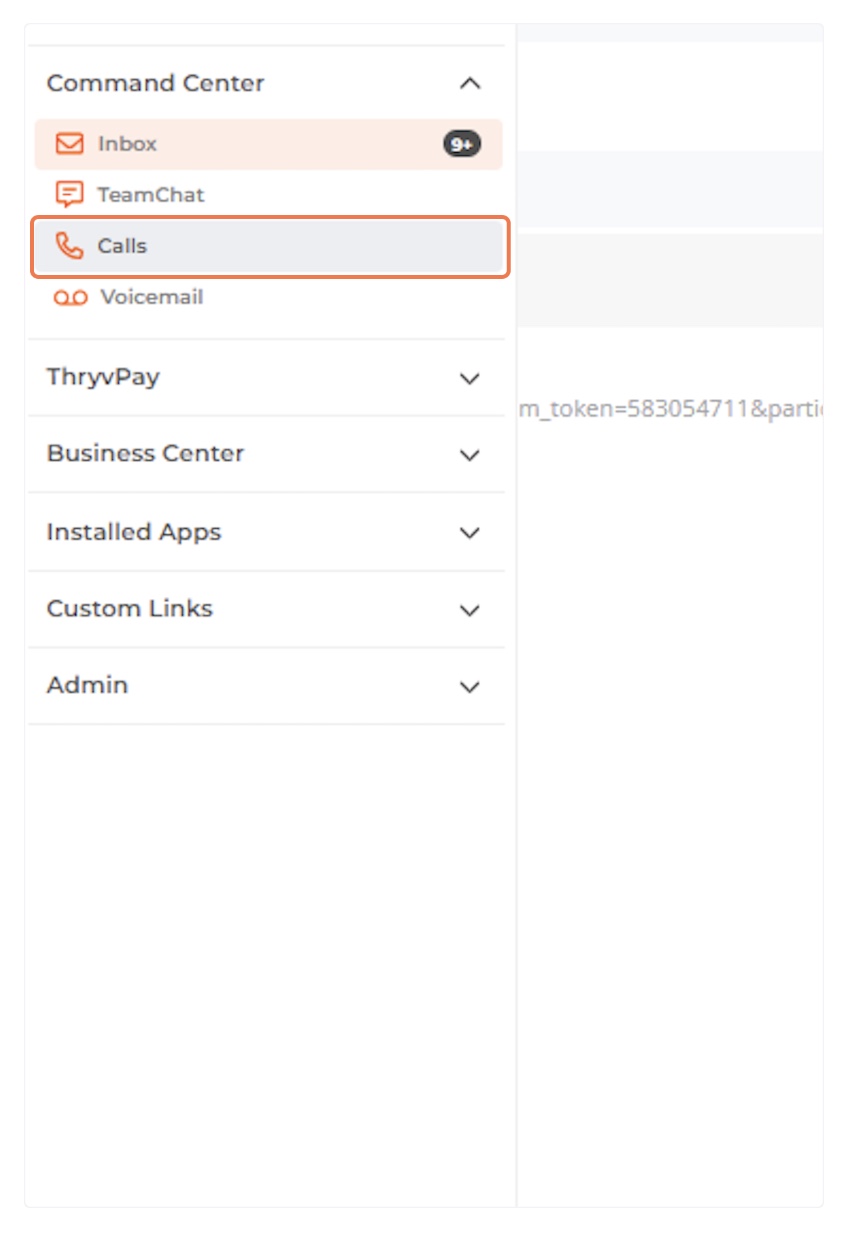This screenshot has height=1240, width=850.
Task: Click the Custom Links heading label
Action: tap(130, 608)
